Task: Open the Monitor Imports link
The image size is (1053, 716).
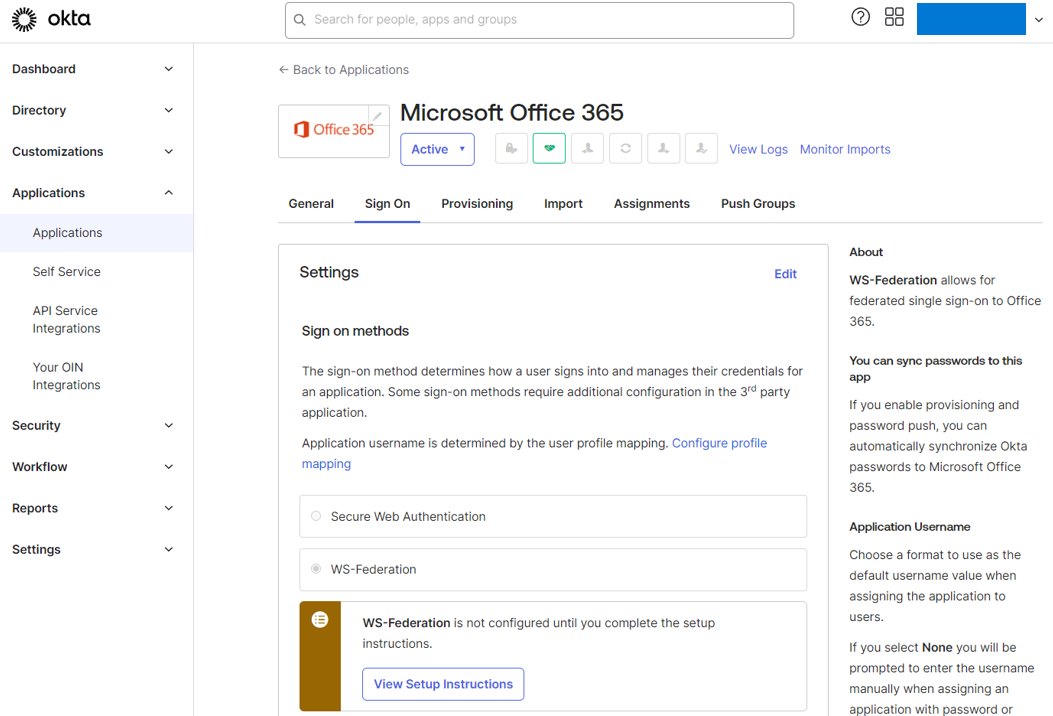Action: tap(845, 149)
